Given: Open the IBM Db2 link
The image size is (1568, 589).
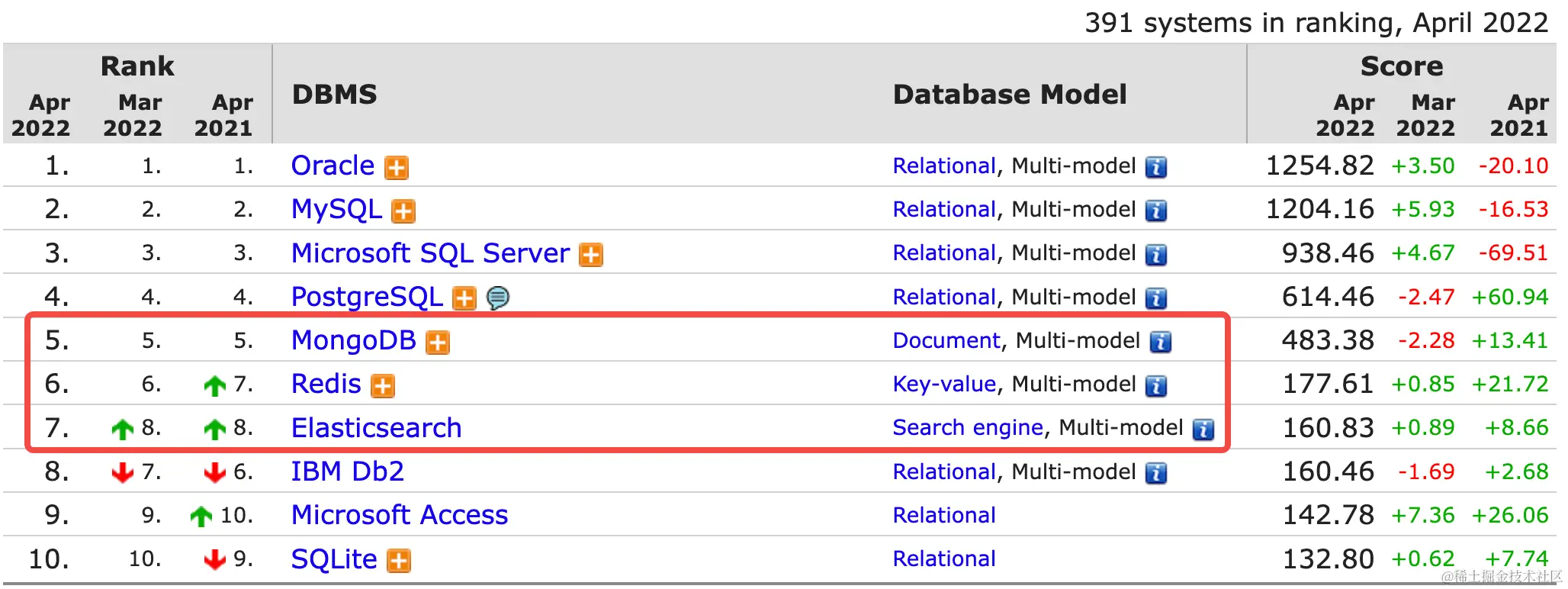Looking at the screenshot, I should (348, 472).
